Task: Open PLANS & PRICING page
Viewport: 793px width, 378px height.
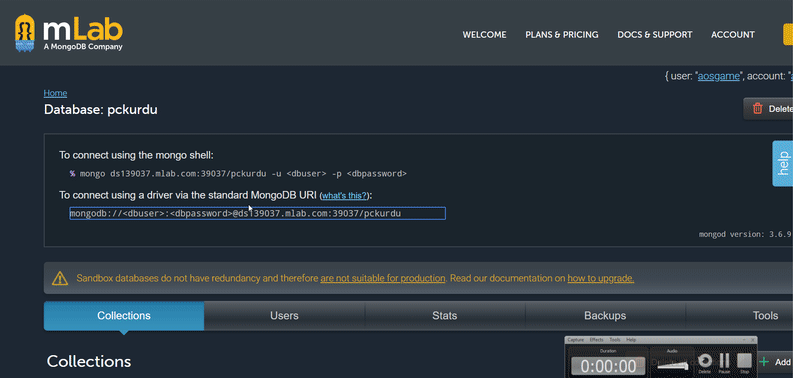Action: 561,35
